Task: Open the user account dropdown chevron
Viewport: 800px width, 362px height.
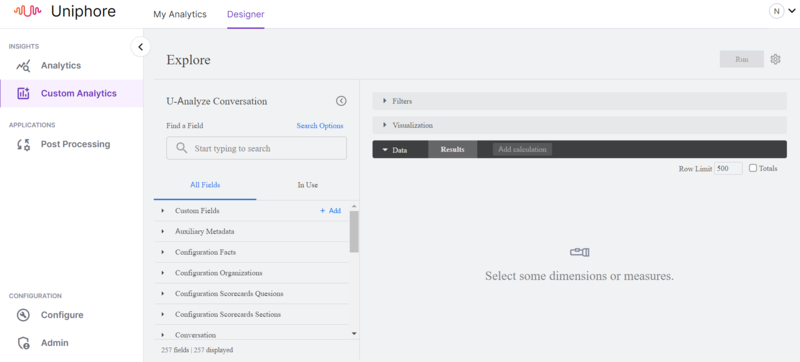Action: pos(792,11)
